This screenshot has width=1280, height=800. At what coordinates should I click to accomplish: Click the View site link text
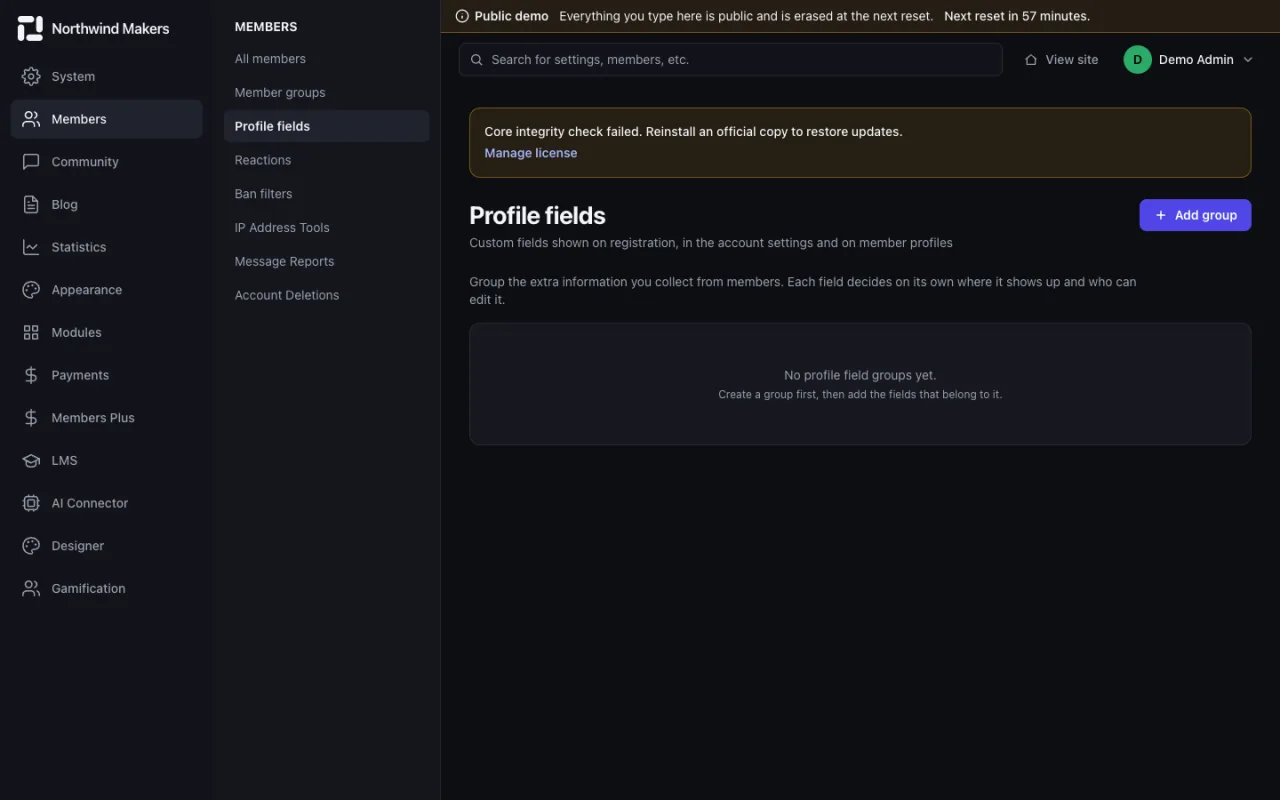[1072, 60]
